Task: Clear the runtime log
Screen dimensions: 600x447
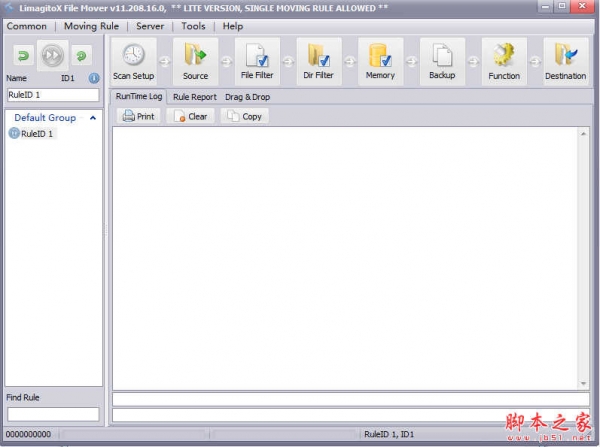Action: (190, 116)
